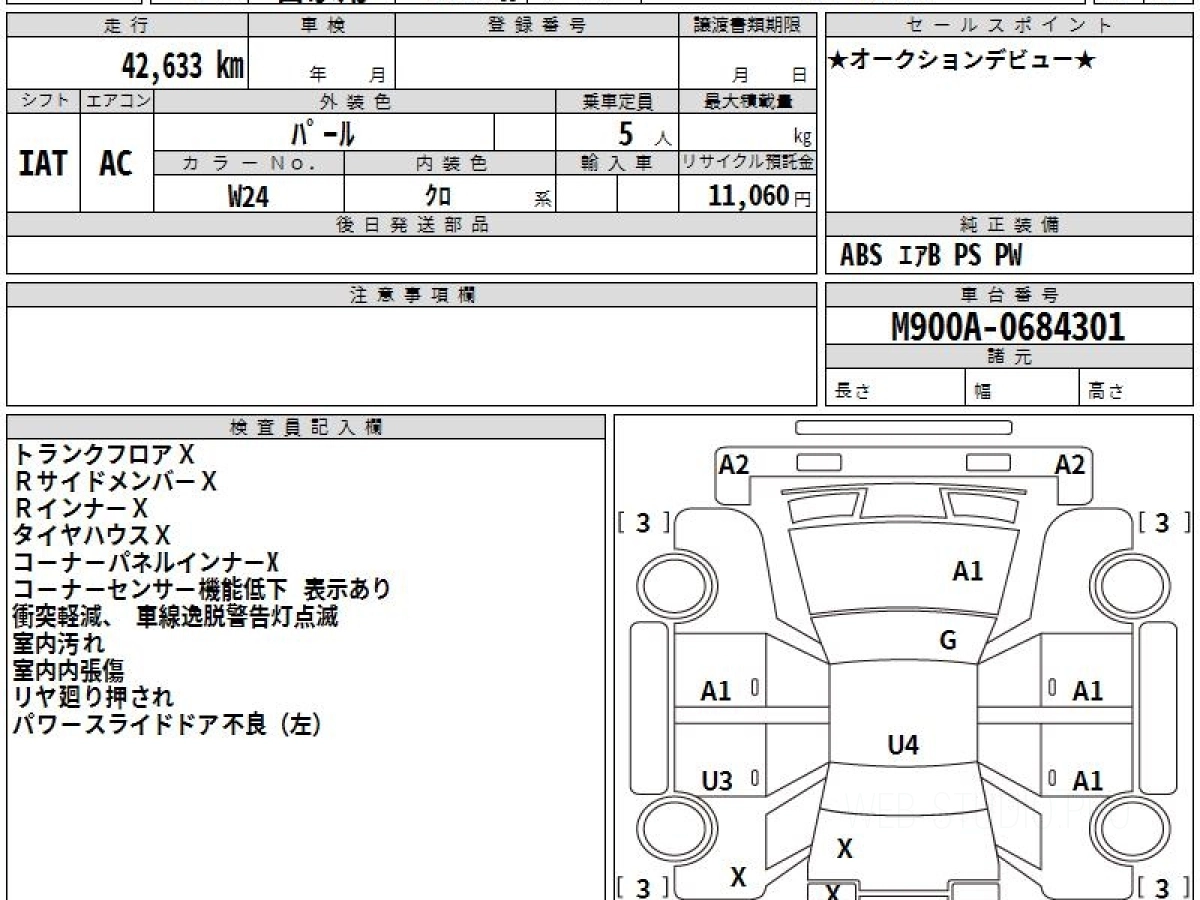Select the note 室内汚れ
This screenshot has height=900, width=1200.
click(58, 643)
